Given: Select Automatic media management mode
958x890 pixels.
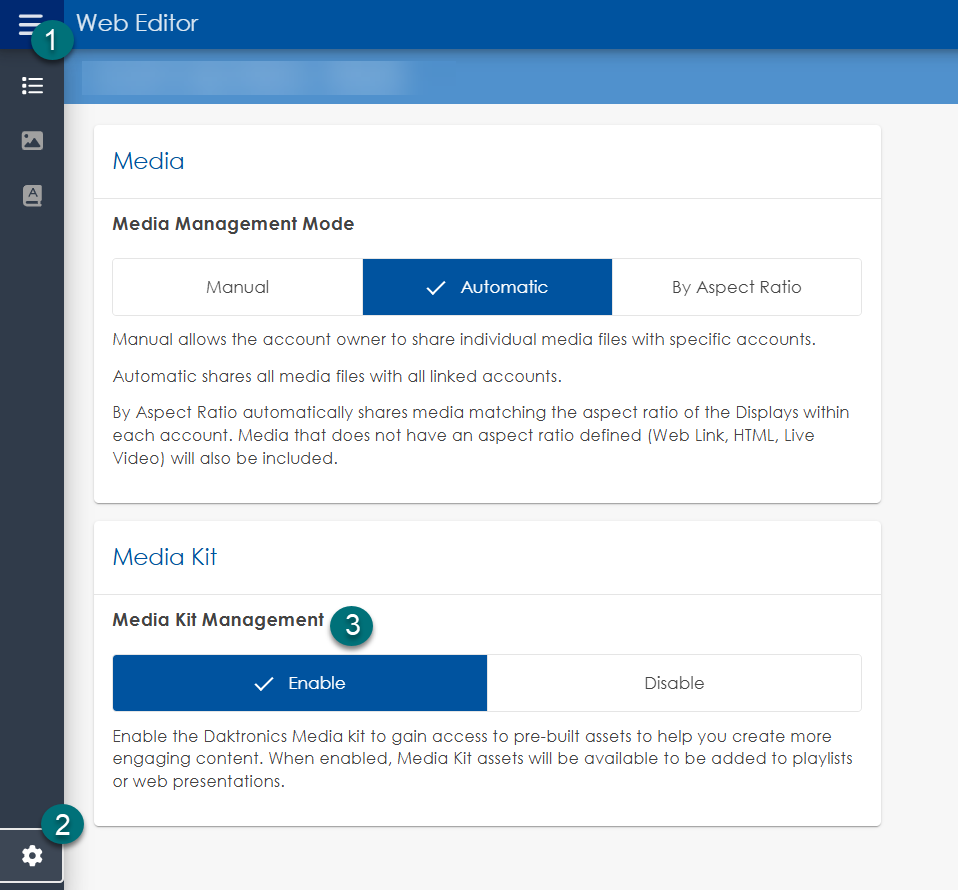Looking at the screenshot, I should pos(487,287).
